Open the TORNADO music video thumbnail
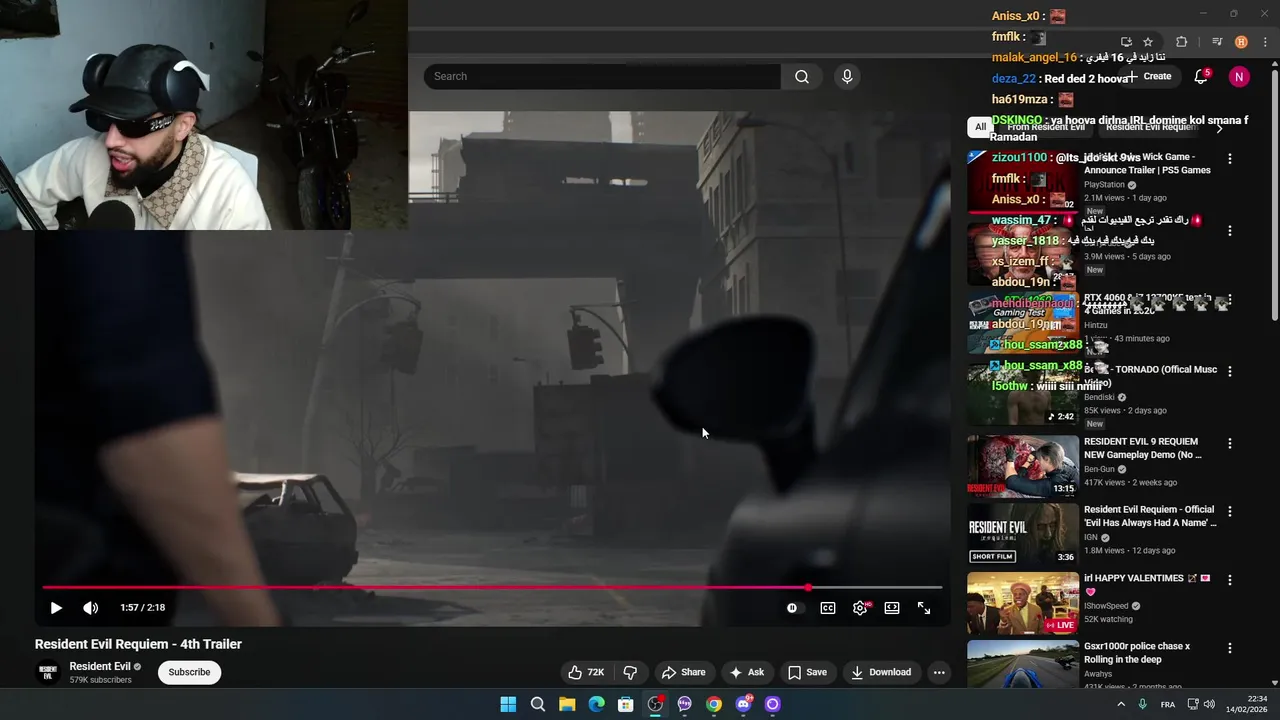The height and width of the screenshot is (720, 1280). [1023, 394]
